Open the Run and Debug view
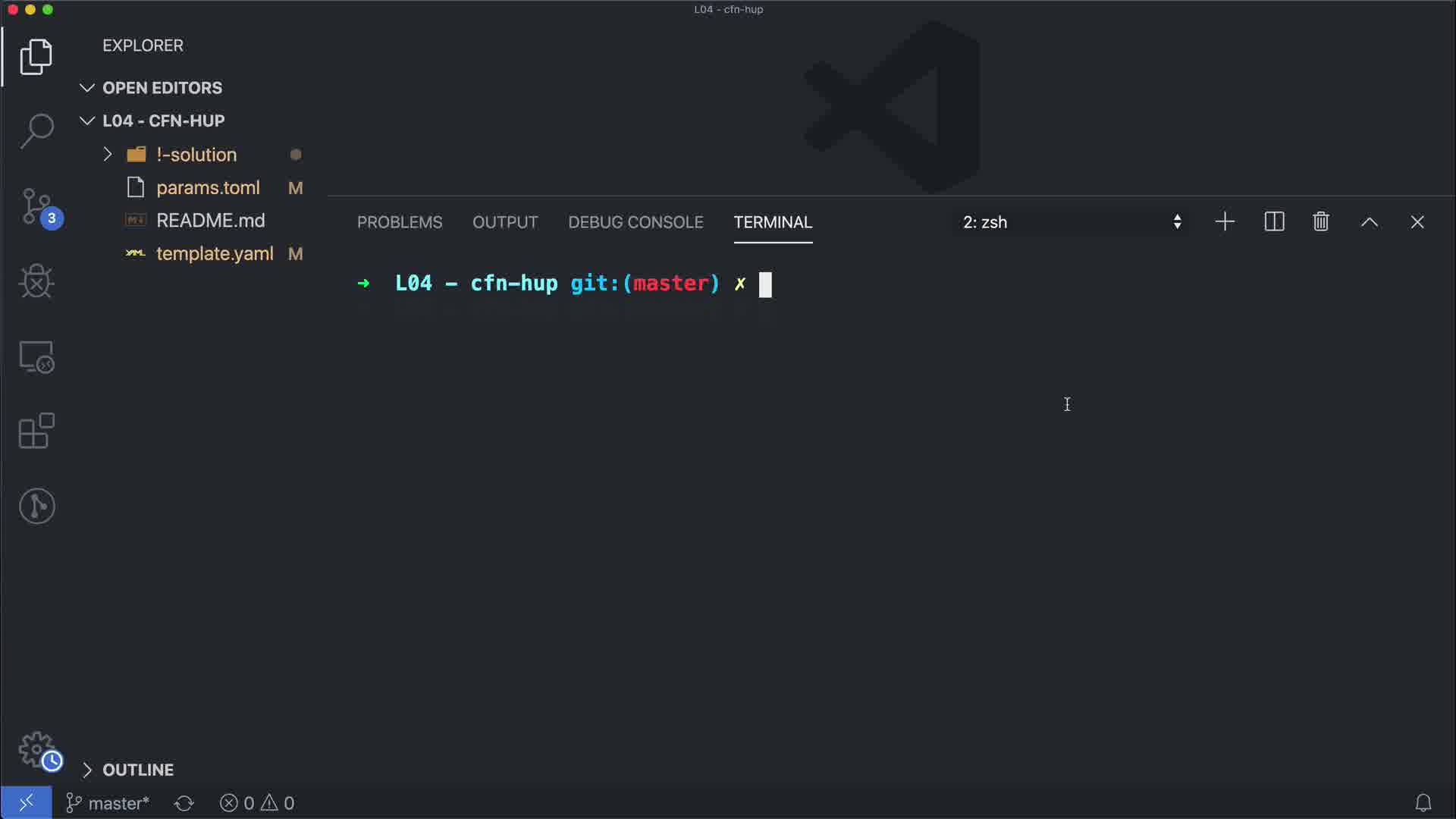Viewport: 1456px width, 819px height. [x=36, y=281]
